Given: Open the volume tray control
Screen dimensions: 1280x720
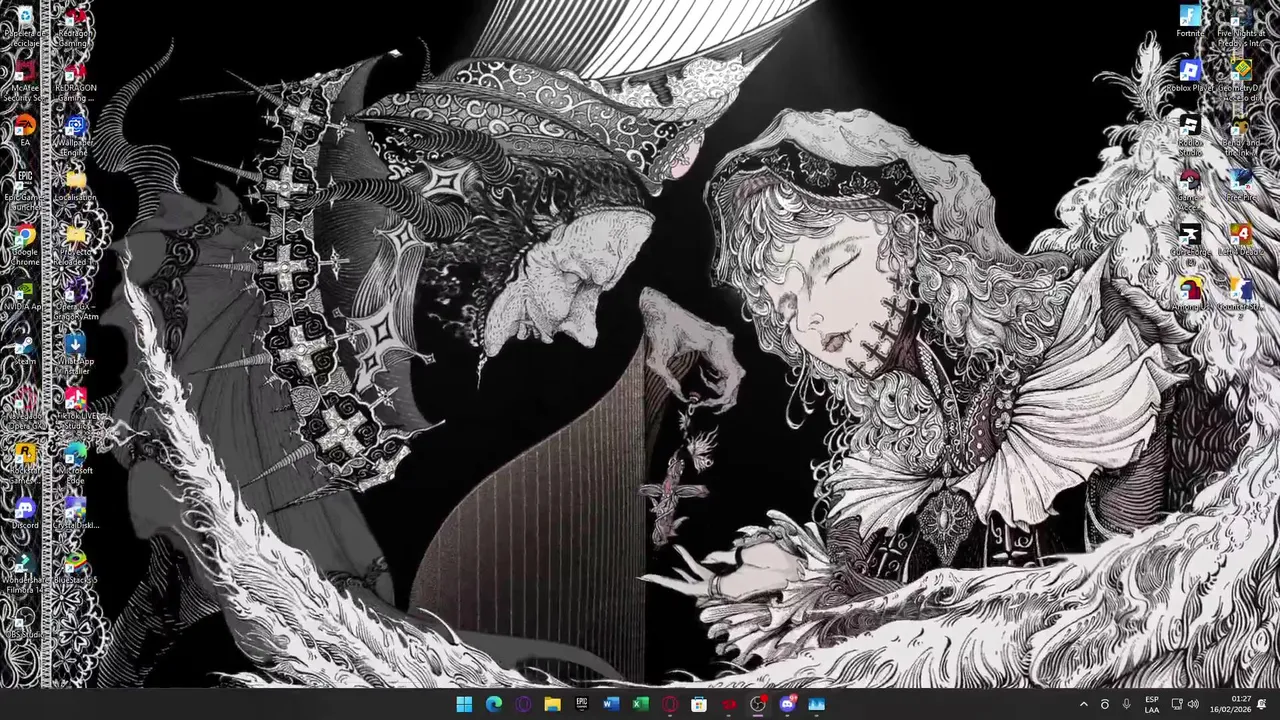Looking at the screenshot, I should pos(1193,704).
